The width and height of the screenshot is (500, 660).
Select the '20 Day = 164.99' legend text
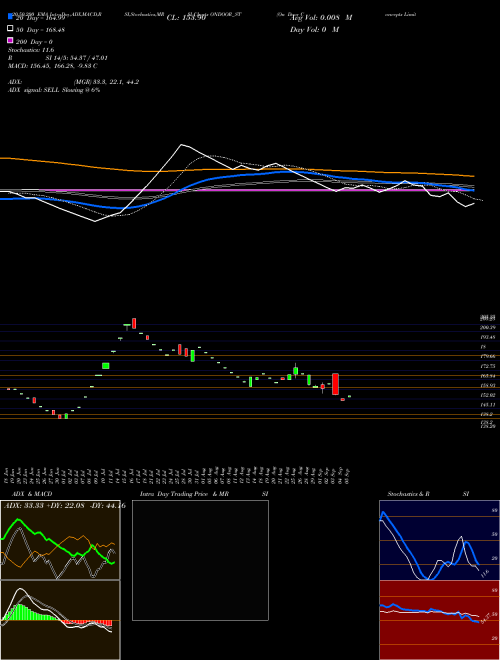coord(40,18)
